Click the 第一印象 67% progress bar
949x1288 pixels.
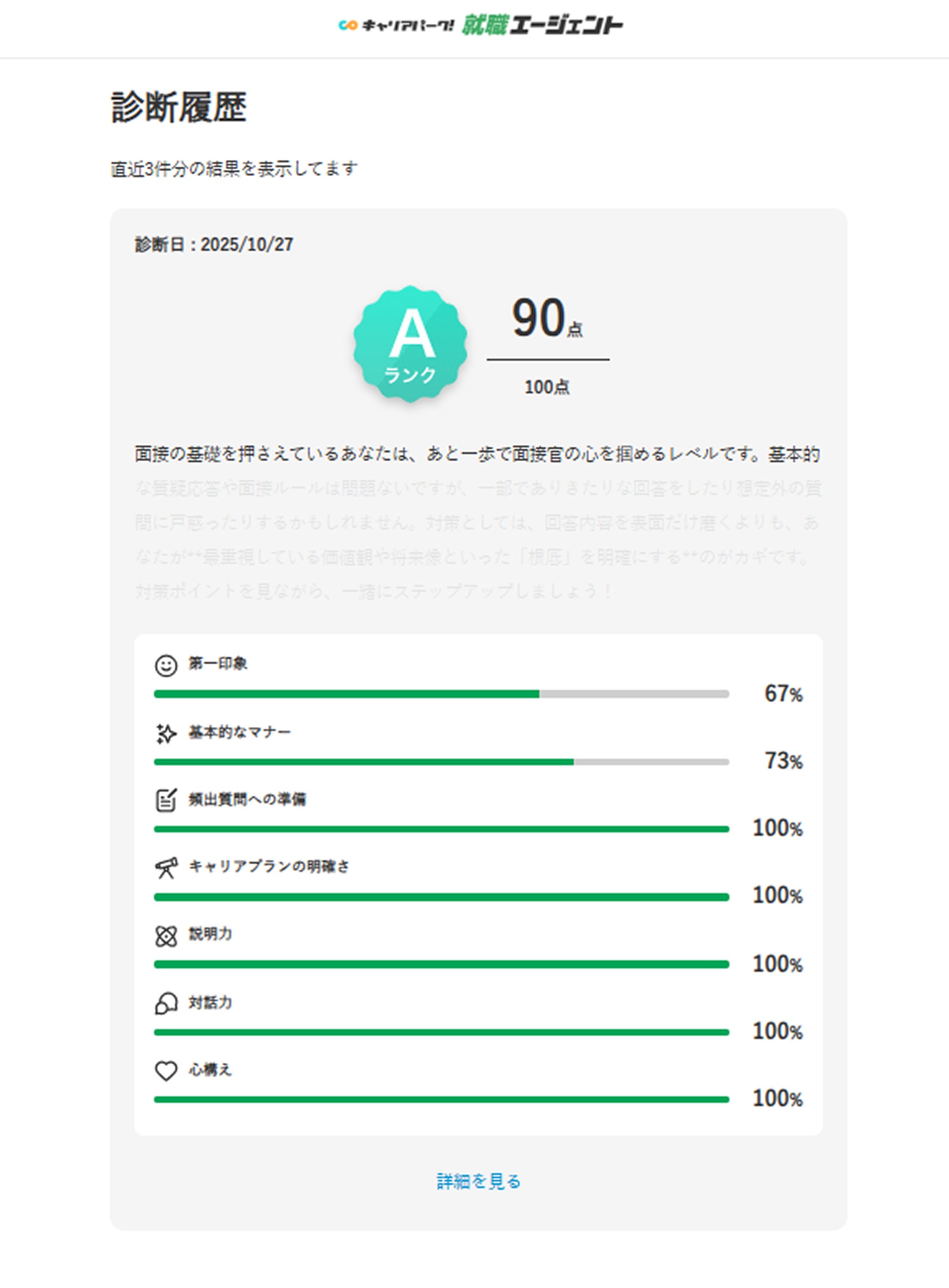tap(441, 694)
